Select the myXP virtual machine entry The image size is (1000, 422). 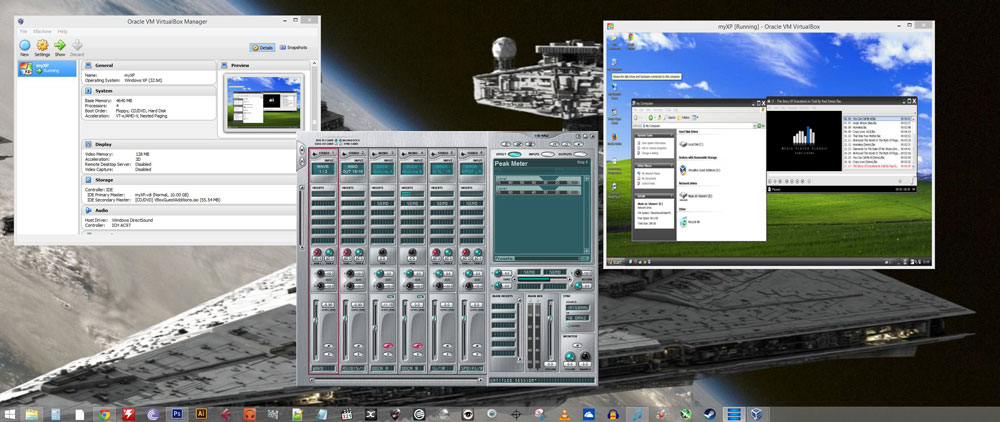pyautogui.click(x=47, y=68)
